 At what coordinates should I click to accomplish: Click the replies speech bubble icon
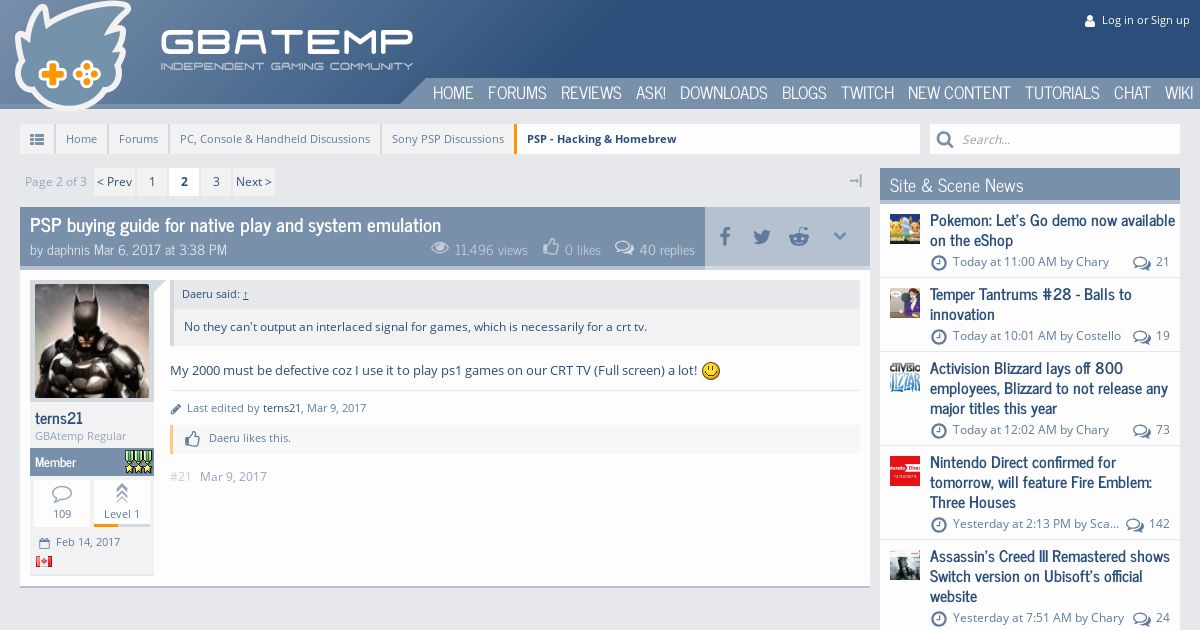[624, 247]
